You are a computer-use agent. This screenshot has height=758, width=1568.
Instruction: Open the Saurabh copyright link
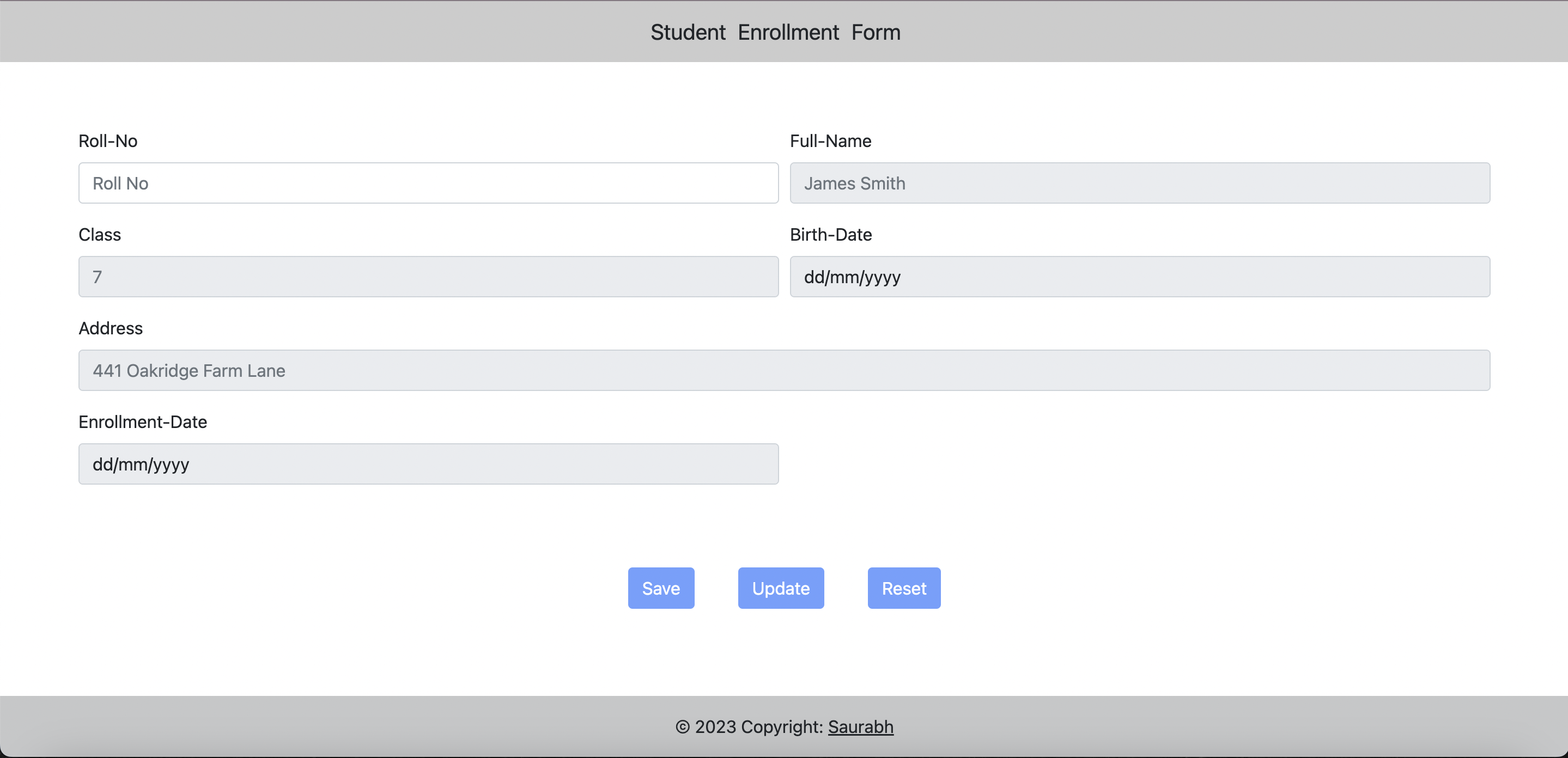point(861,727)
